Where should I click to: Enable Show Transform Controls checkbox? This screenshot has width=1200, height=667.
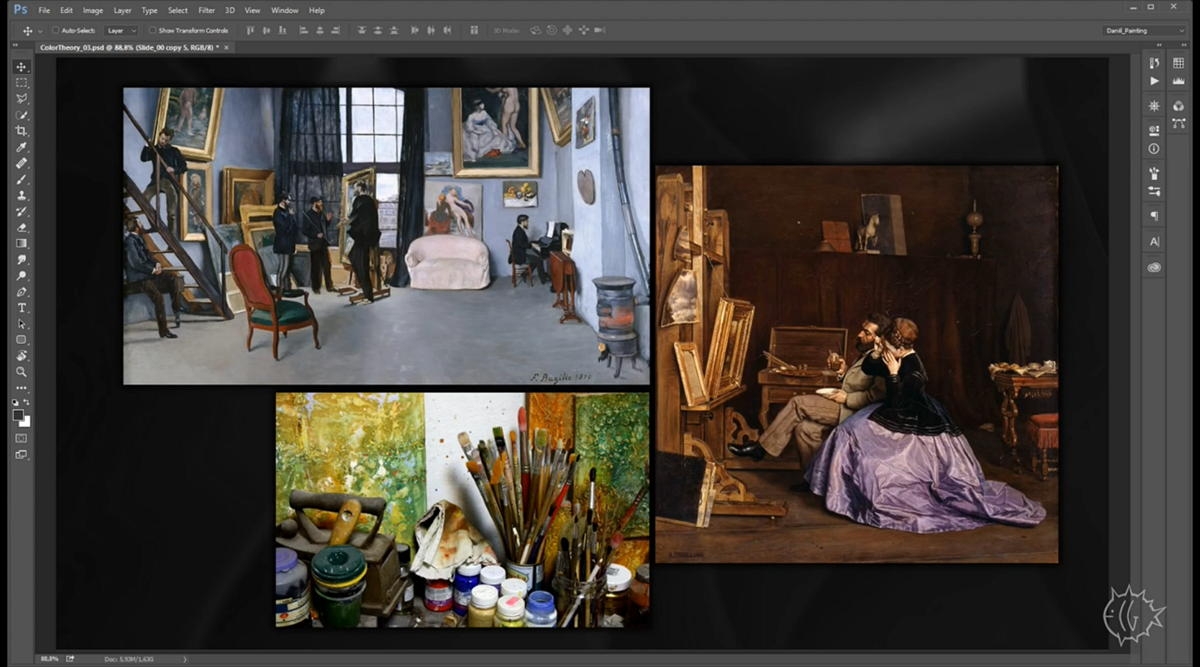click(151, 31)
